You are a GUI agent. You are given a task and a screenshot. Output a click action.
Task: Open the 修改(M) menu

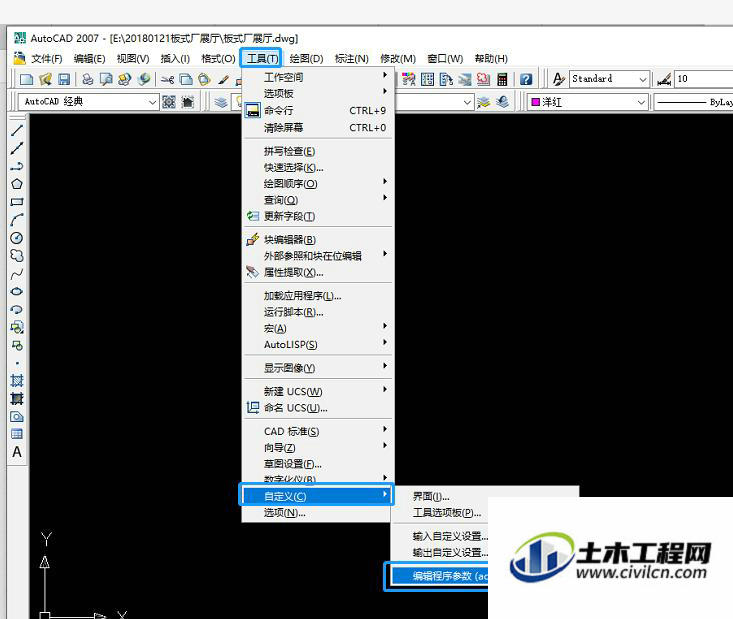398,58
